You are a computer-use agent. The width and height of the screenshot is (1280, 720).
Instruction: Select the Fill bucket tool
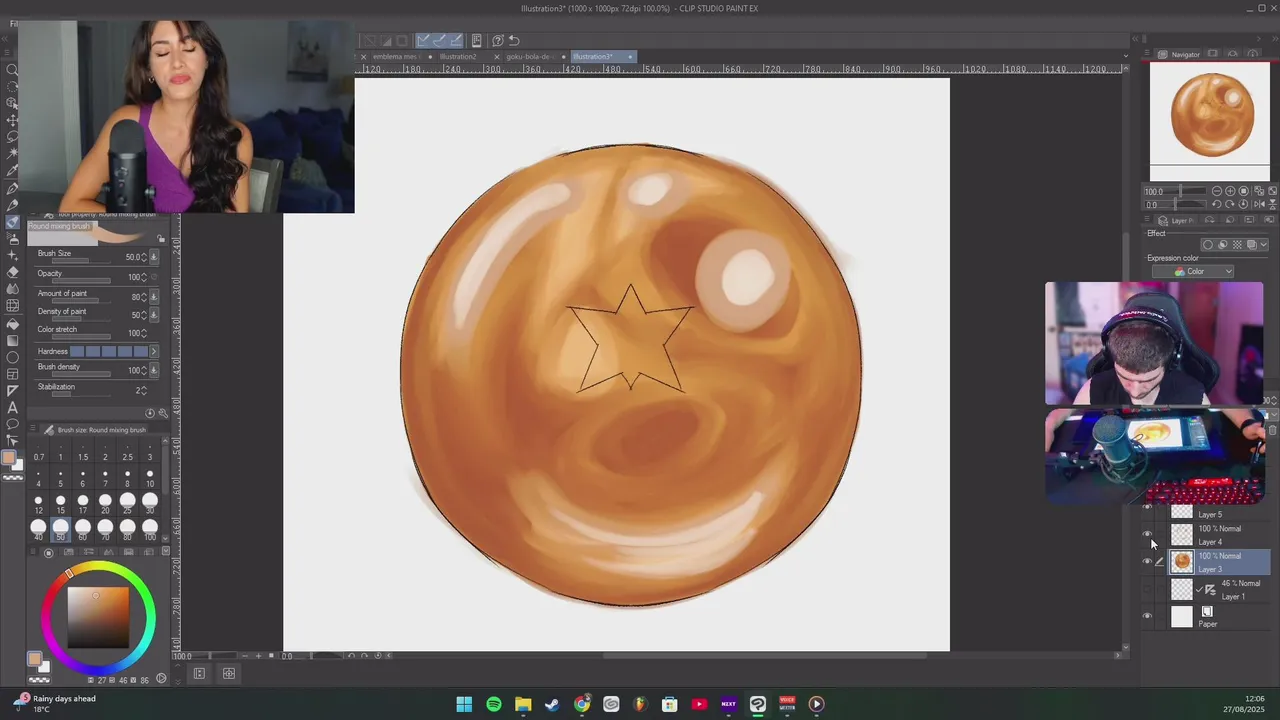pyautogui.click(x=12, y=323)
